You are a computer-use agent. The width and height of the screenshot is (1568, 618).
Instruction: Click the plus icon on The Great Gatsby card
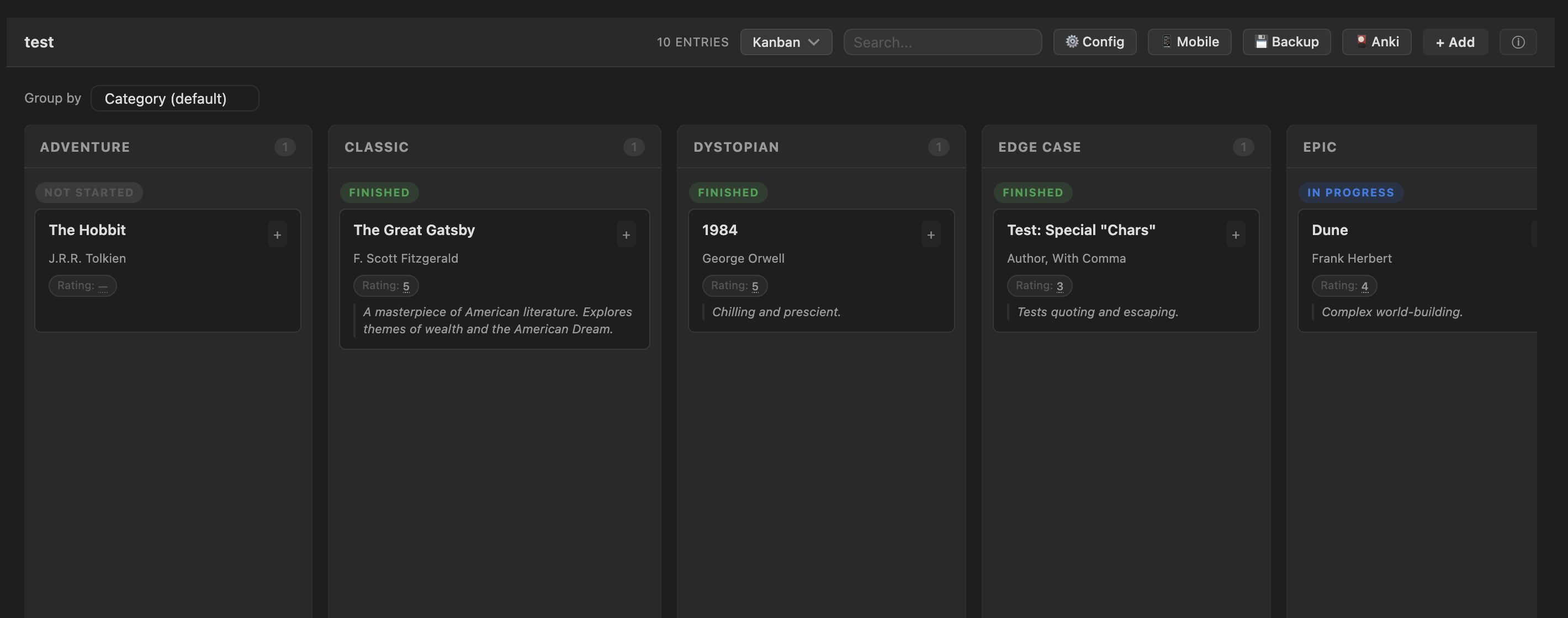pyautogui.click(x=626, y=235)
